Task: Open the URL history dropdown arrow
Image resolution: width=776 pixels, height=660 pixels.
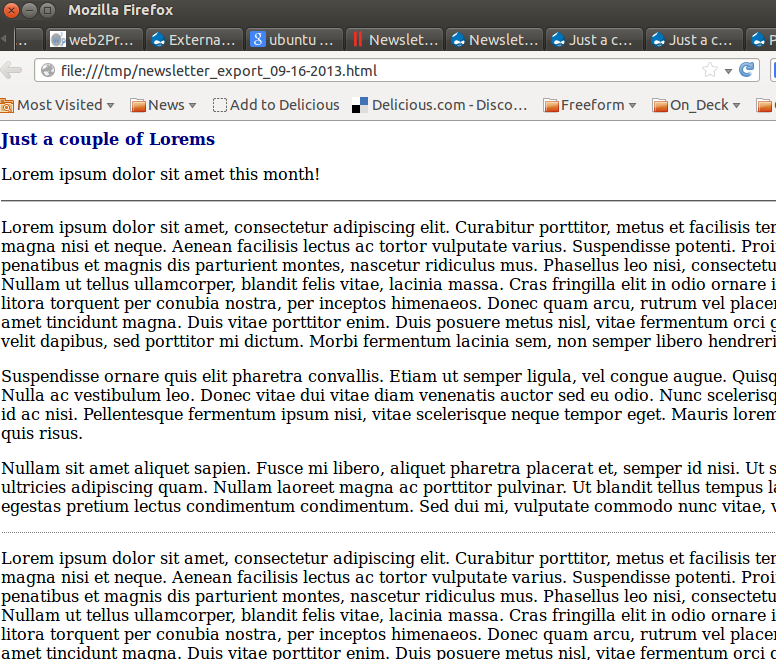Action: tap(728, 71)
